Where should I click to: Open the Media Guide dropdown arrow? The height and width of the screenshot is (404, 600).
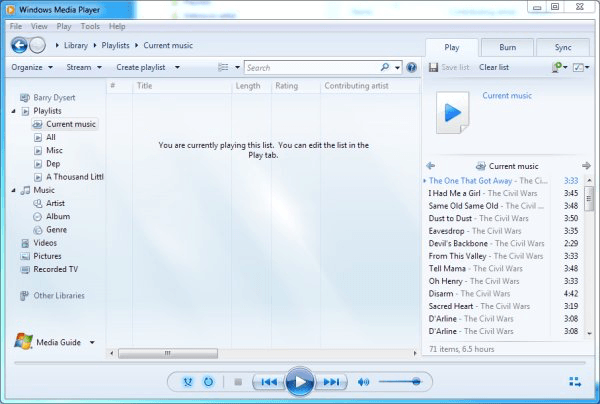click(x=92, y=342)
